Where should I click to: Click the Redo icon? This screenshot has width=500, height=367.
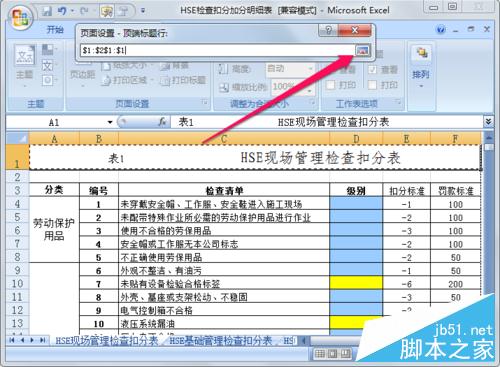point(84,12)
